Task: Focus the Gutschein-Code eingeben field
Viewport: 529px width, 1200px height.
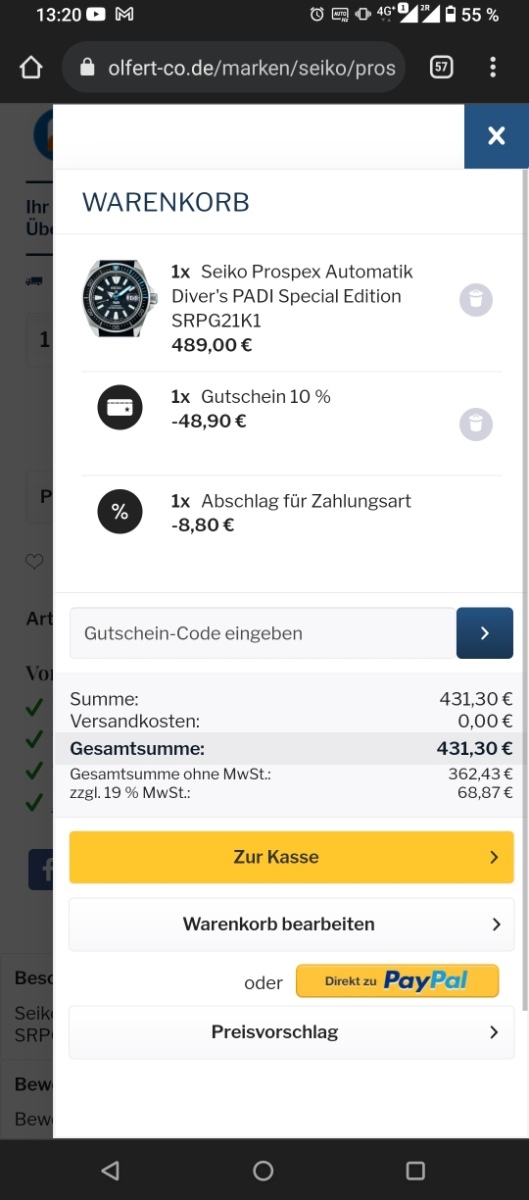Action: (x=263, y=633)
